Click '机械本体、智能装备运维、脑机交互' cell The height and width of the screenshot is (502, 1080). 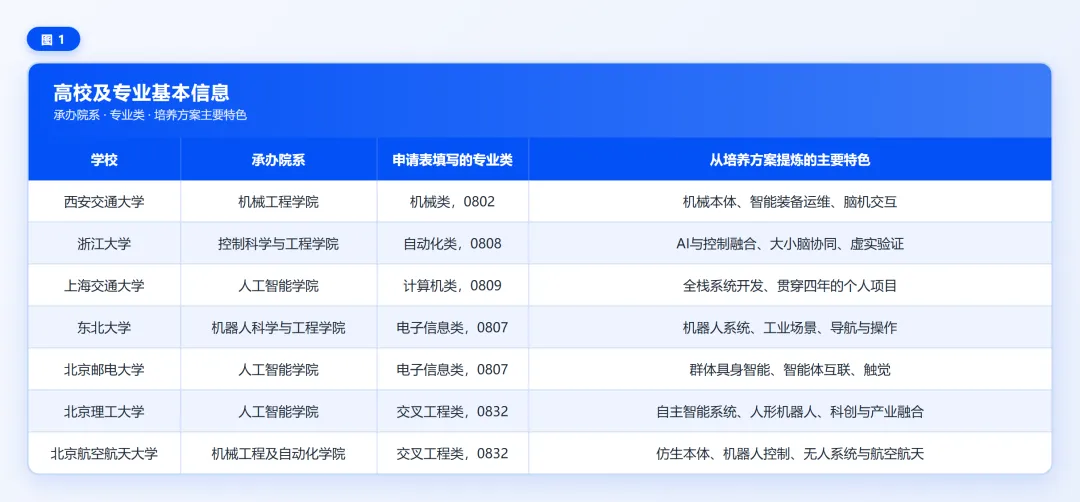point(790,202)
